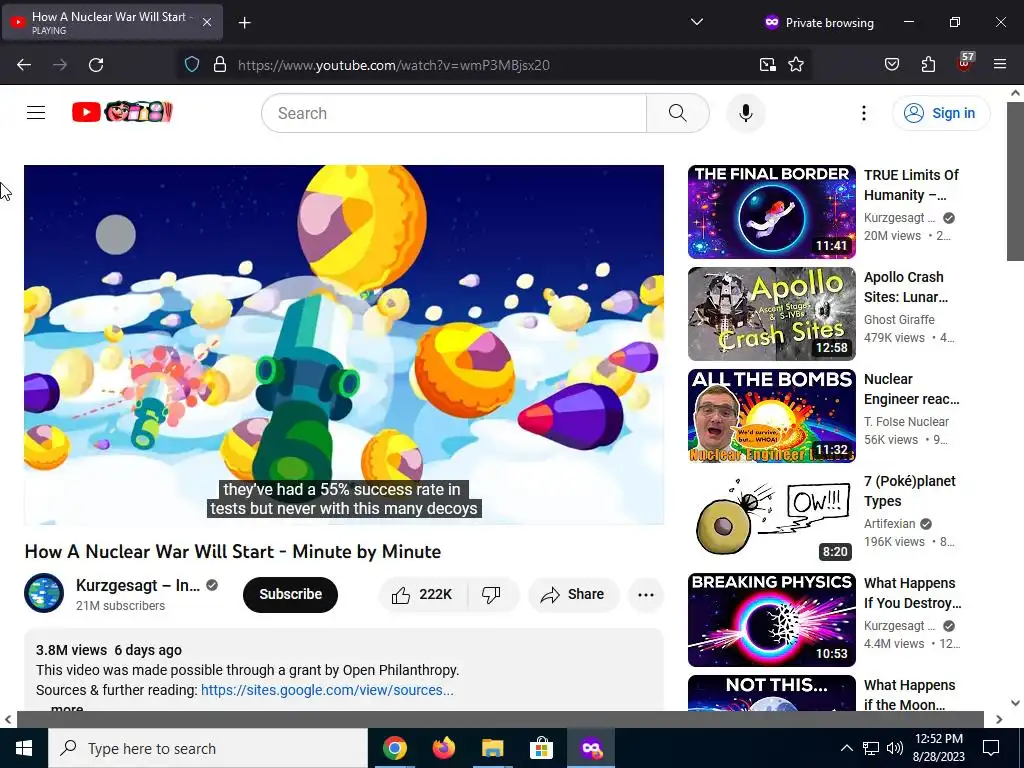Open 'What Happens If You Destroy...' title

[912, 592]
